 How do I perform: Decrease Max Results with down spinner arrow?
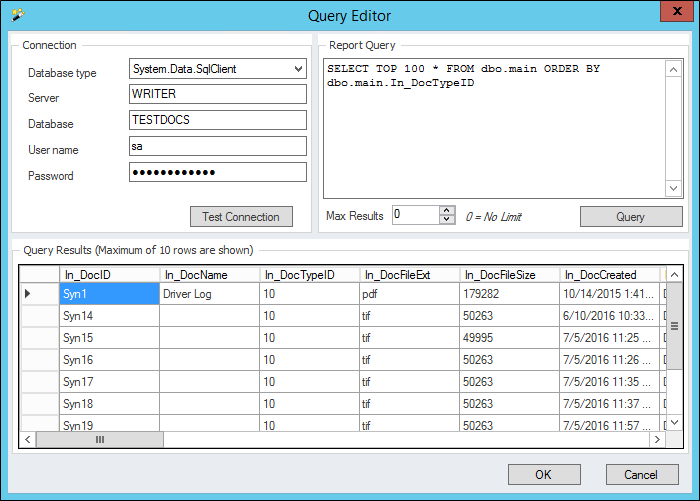point(447,220)
